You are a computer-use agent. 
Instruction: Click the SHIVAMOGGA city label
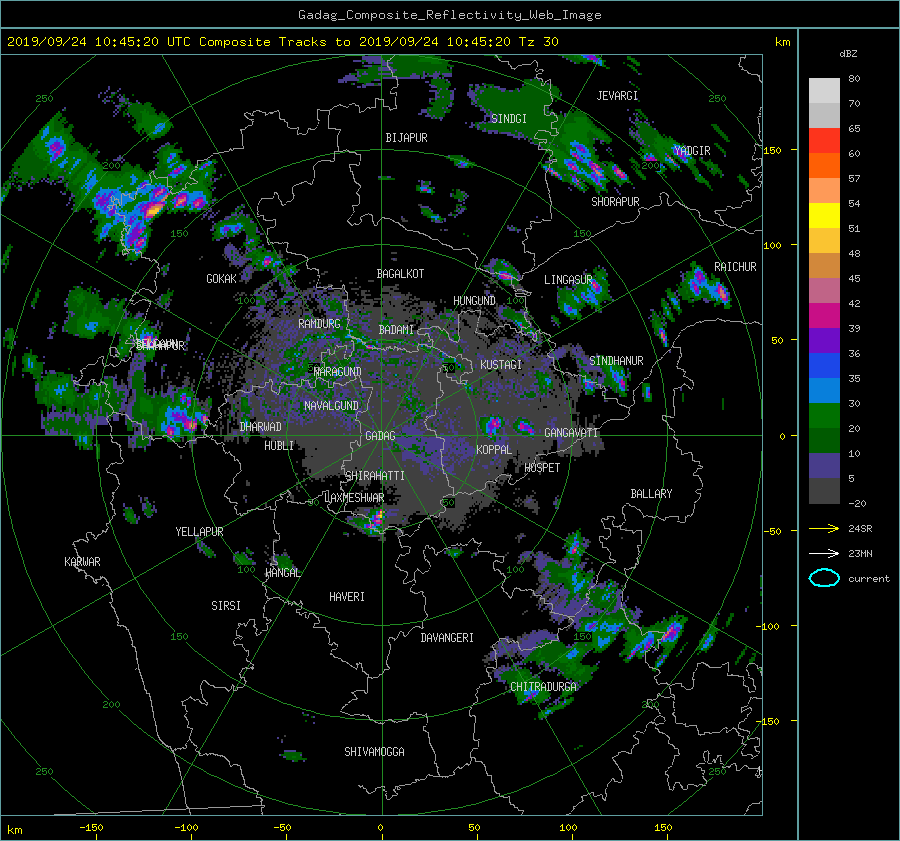pyautogui.click(x=374, y=752)
